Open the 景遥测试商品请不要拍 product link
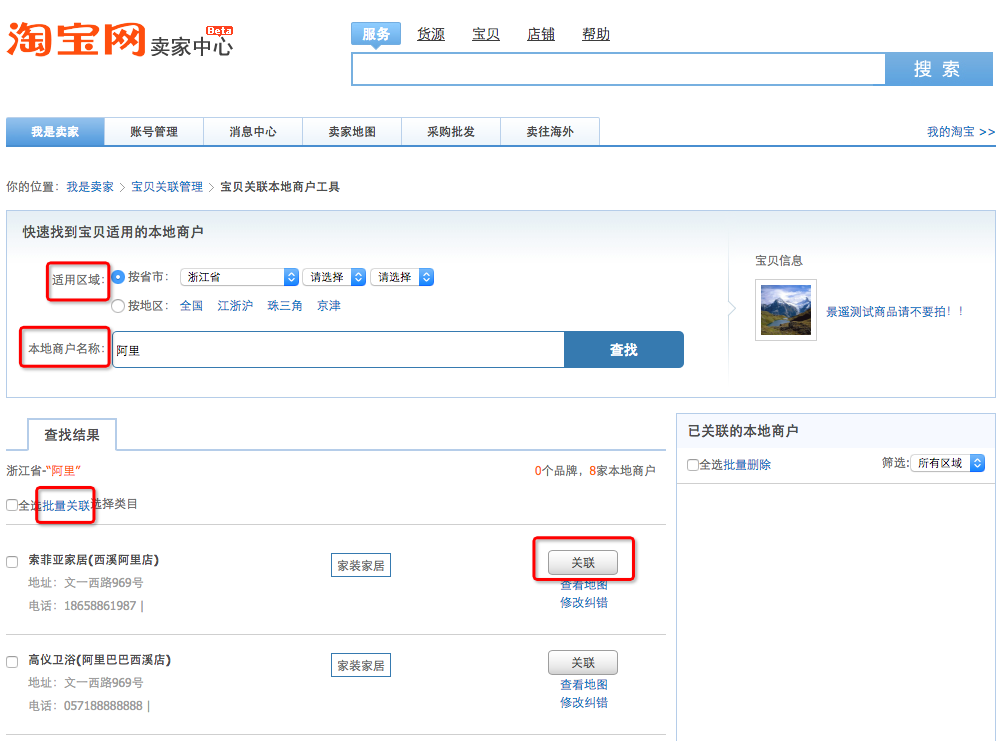 (x=895, y=312)
